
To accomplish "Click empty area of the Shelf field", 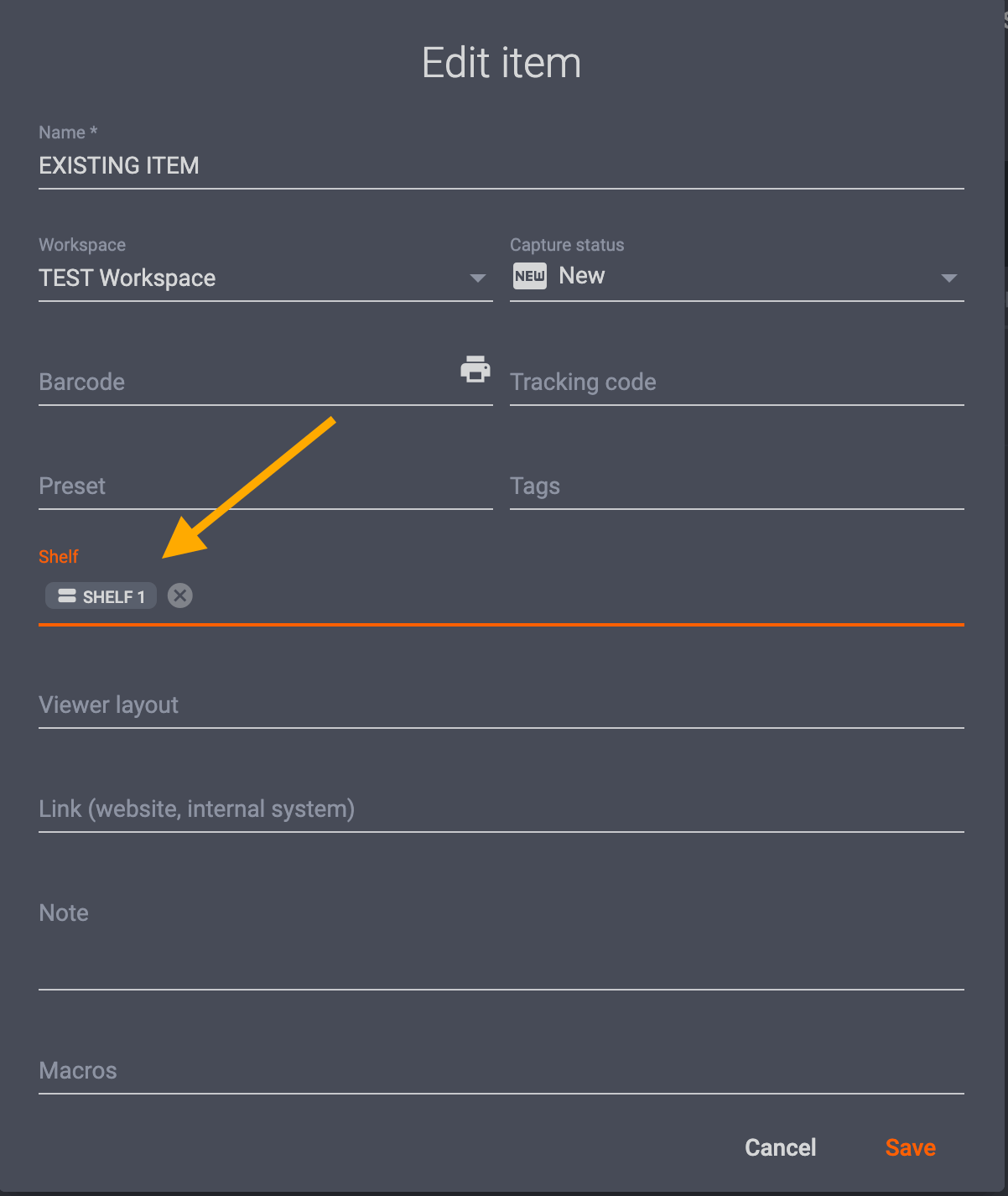I will (570, 596).
